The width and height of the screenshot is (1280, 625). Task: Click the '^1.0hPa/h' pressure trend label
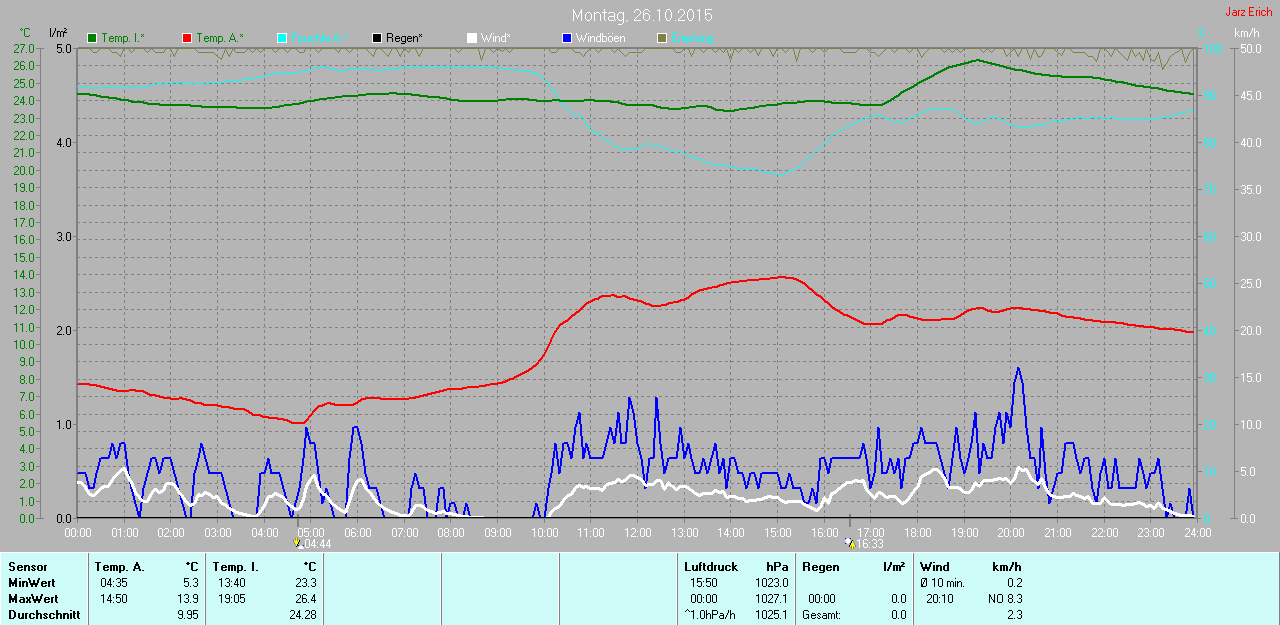point(709,615)
